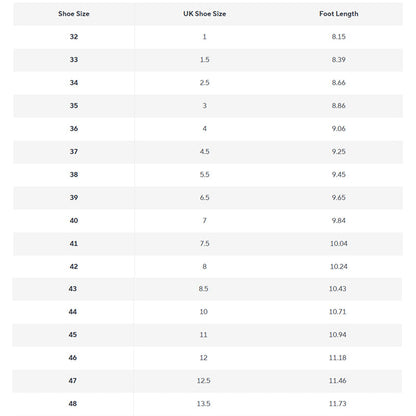416x416 pixels.
Task: Click foot length 10.94 value
Action: (338, 335)
